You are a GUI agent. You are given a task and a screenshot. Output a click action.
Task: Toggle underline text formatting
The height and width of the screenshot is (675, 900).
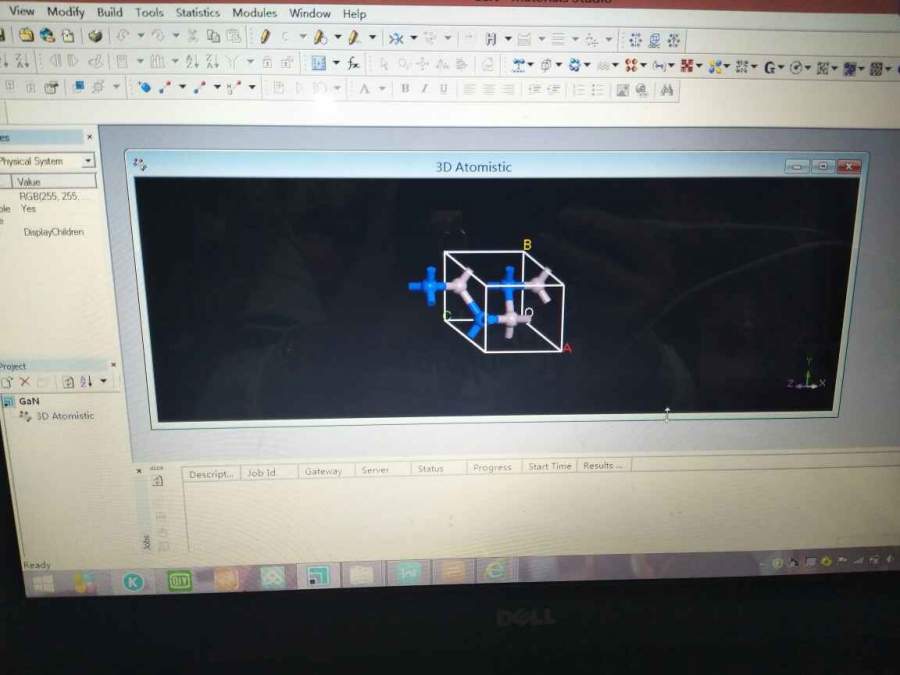(x=443, y=89)
